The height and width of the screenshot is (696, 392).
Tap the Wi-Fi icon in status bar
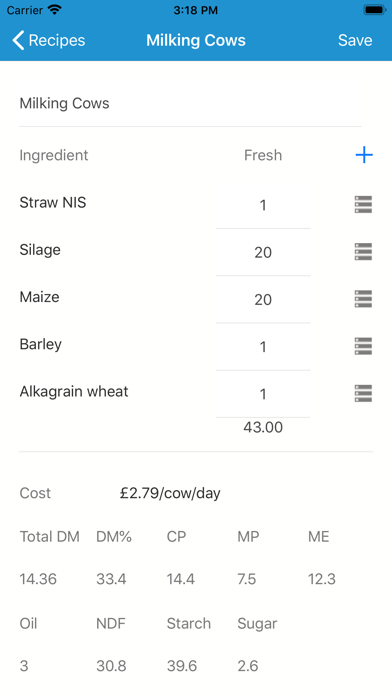(x=55, y=9)
